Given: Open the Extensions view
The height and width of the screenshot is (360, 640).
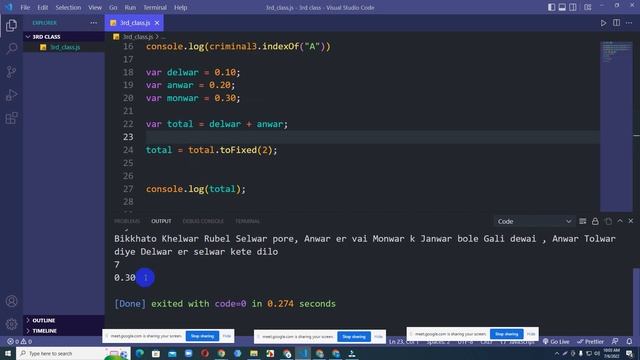Looking at the screenshot, I should pyautogui.click(x=11, y=118).
